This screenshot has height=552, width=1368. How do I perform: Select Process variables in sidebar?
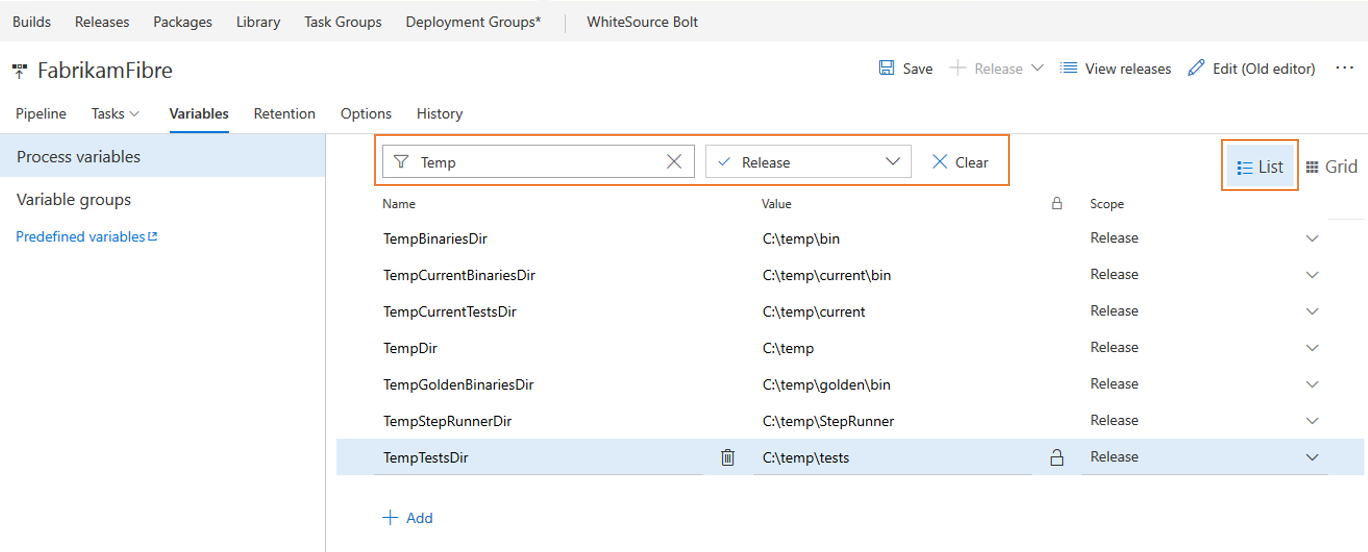tap(162, 157)
